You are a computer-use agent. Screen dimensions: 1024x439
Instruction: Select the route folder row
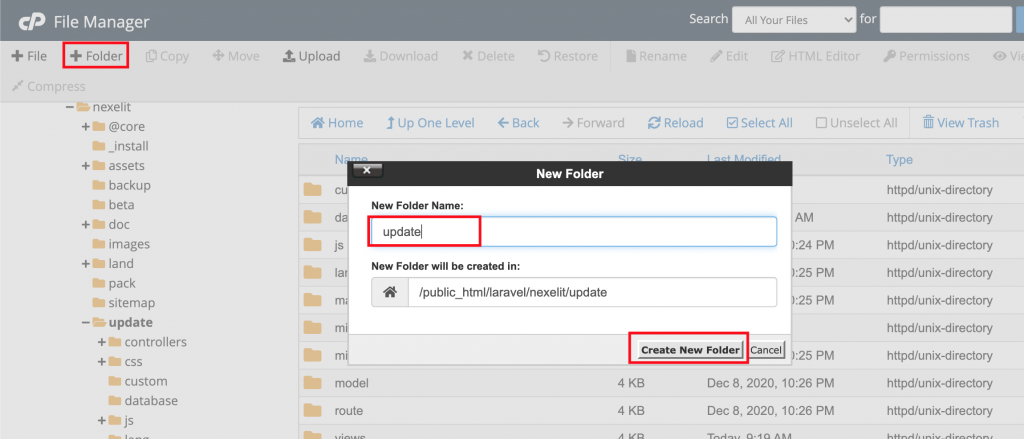click(x=661, y=411)
